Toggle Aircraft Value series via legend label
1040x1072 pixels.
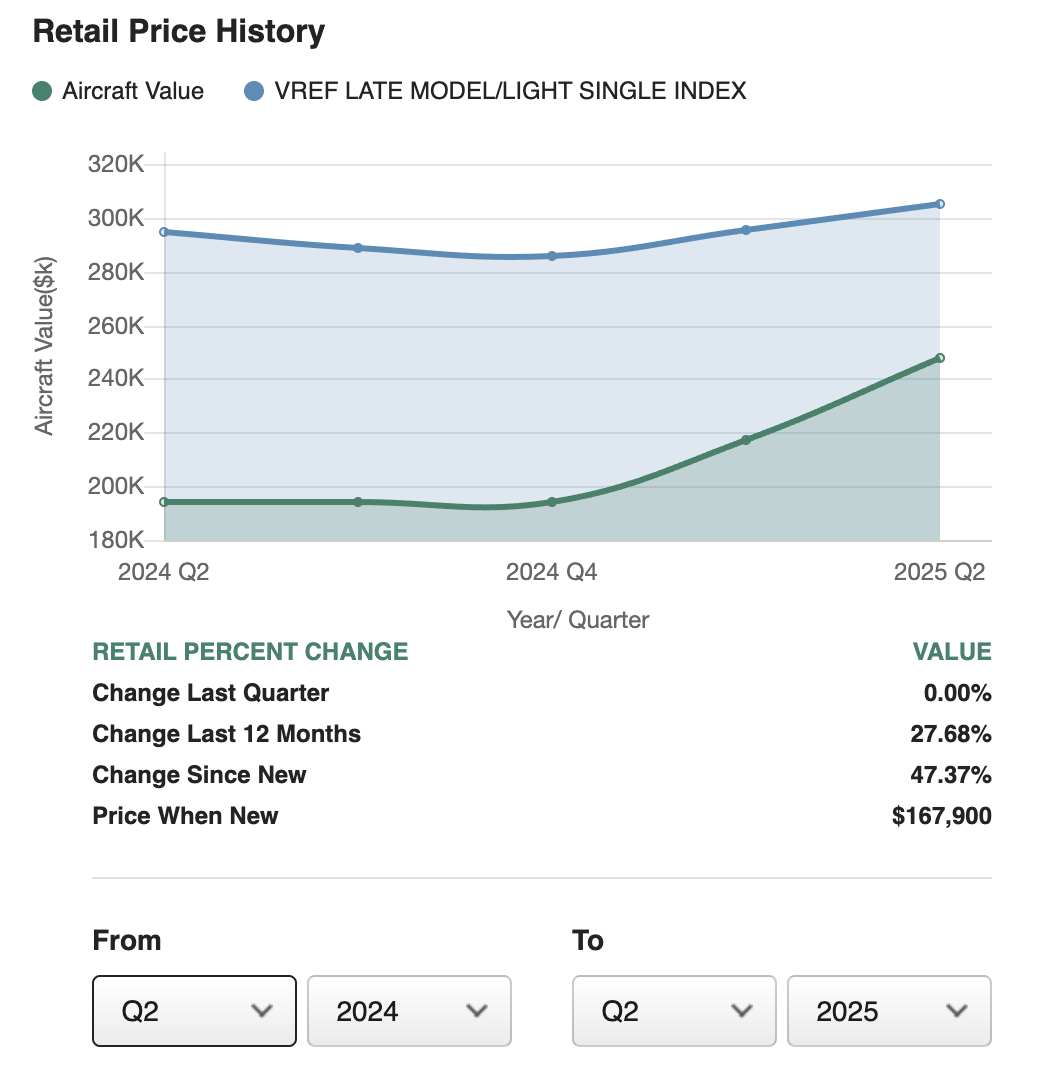click(x=132, y=91)
